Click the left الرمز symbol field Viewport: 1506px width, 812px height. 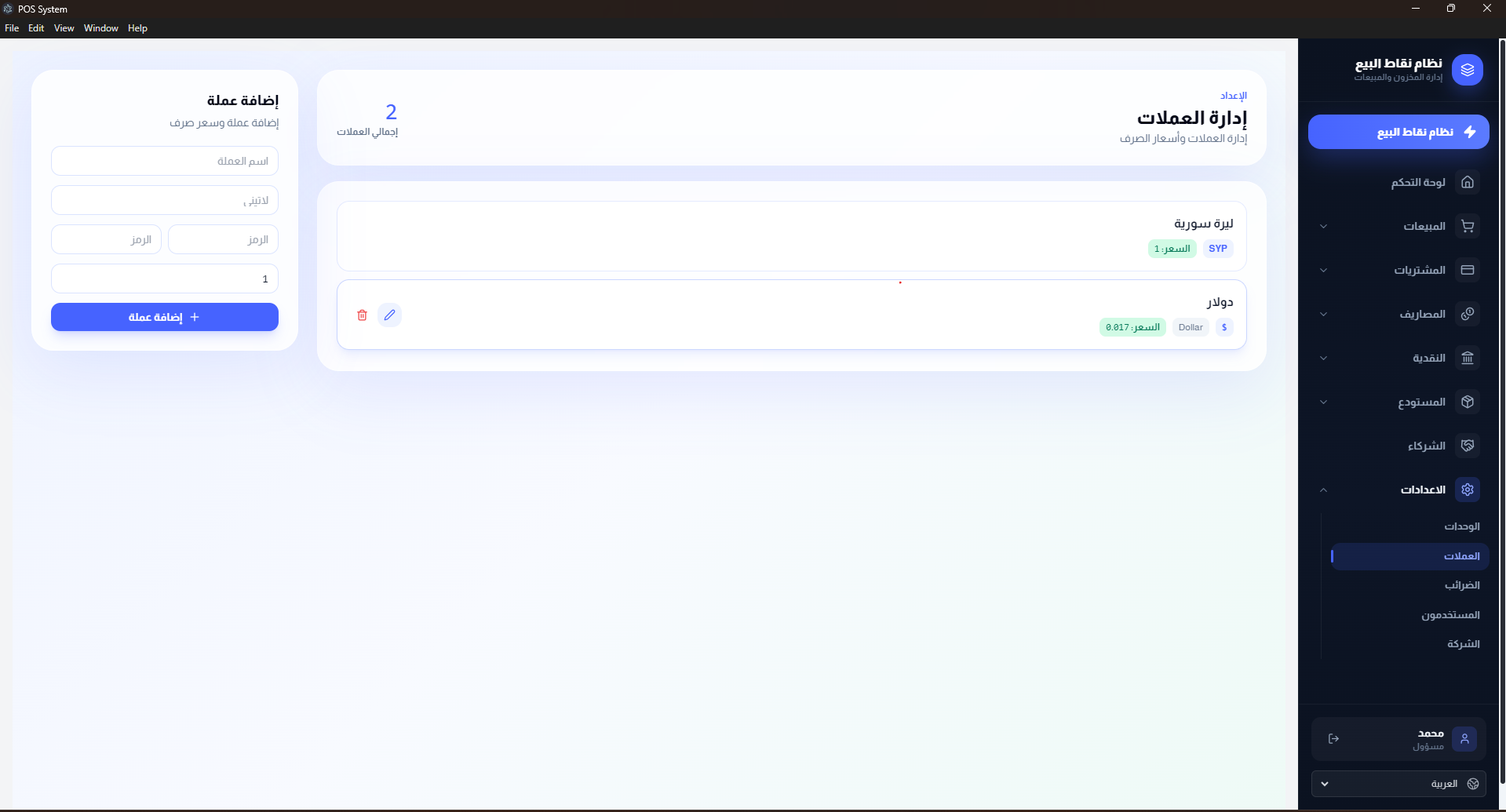[x=106, y=239]
